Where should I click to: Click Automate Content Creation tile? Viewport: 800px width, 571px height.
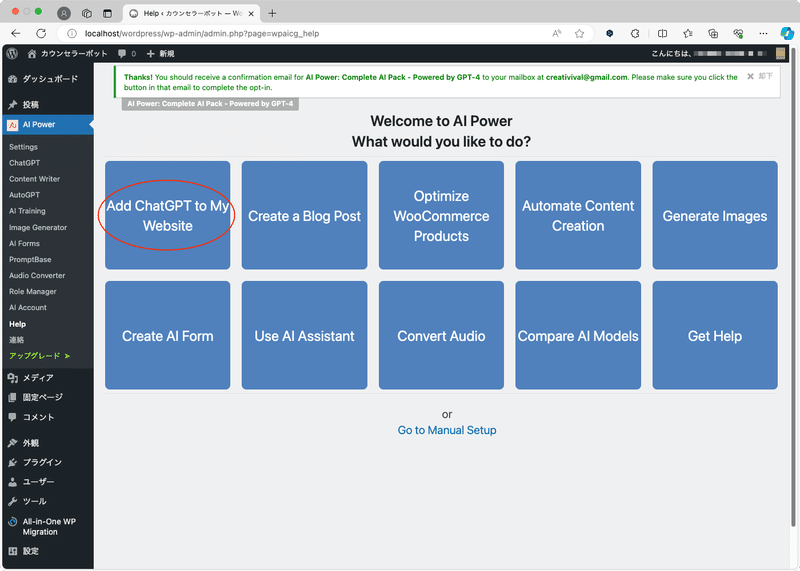pos(578,215)
